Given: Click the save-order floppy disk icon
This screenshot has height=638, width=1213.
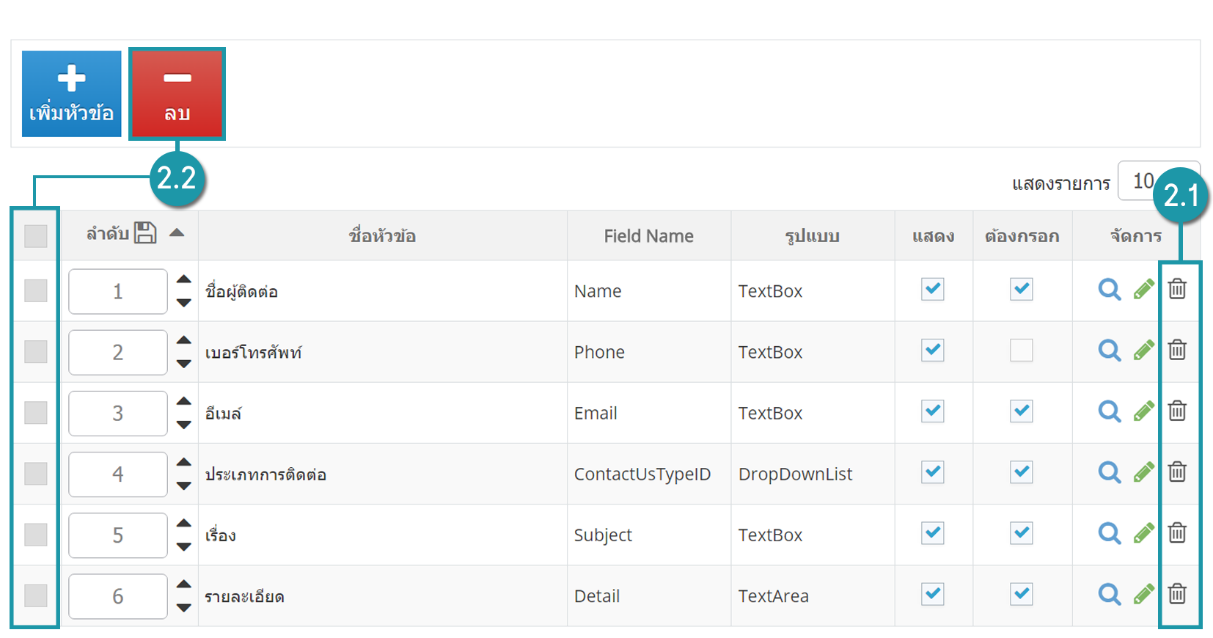Looking at the screenshot, I should coord(145,234).
